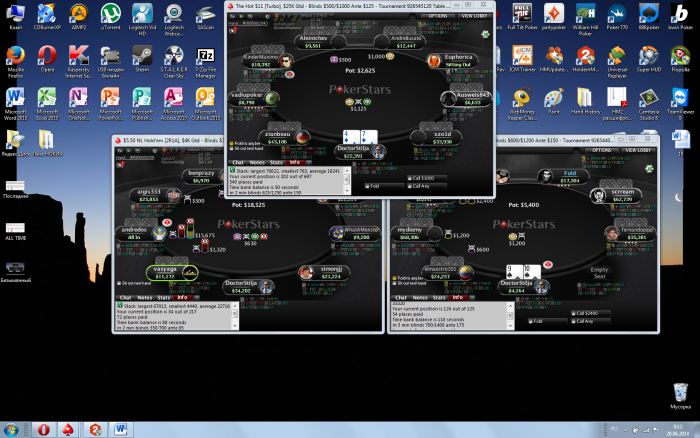Open the AIMP2 desktop shortcut

point(79,15)
